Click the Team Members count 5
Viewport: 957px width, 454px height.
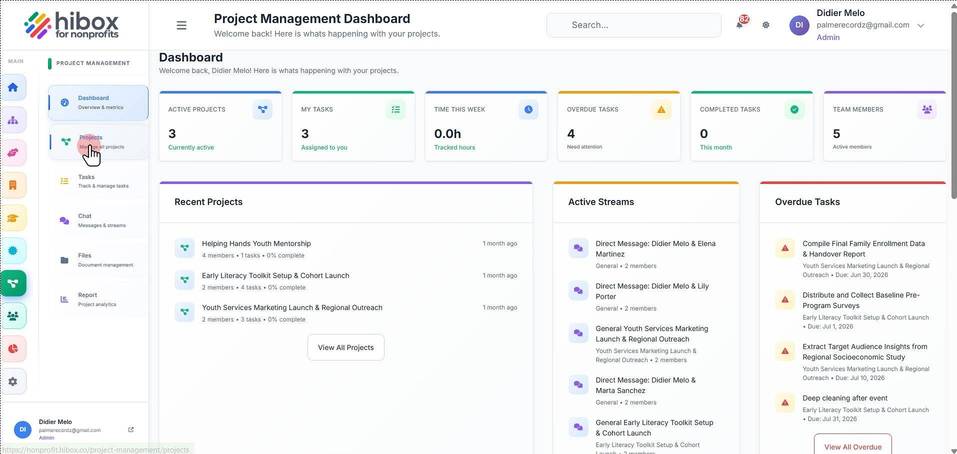(x=837, y=134)
